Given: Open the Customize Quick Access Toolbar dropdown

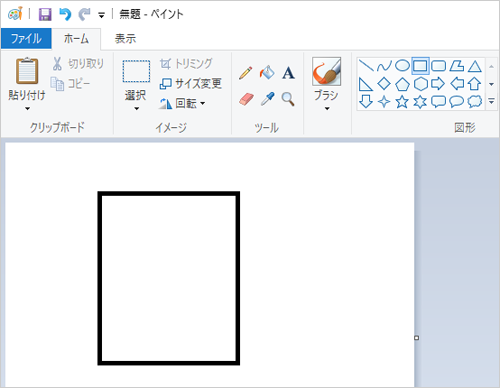Looking at the screenshot, I should pos(101,15).
